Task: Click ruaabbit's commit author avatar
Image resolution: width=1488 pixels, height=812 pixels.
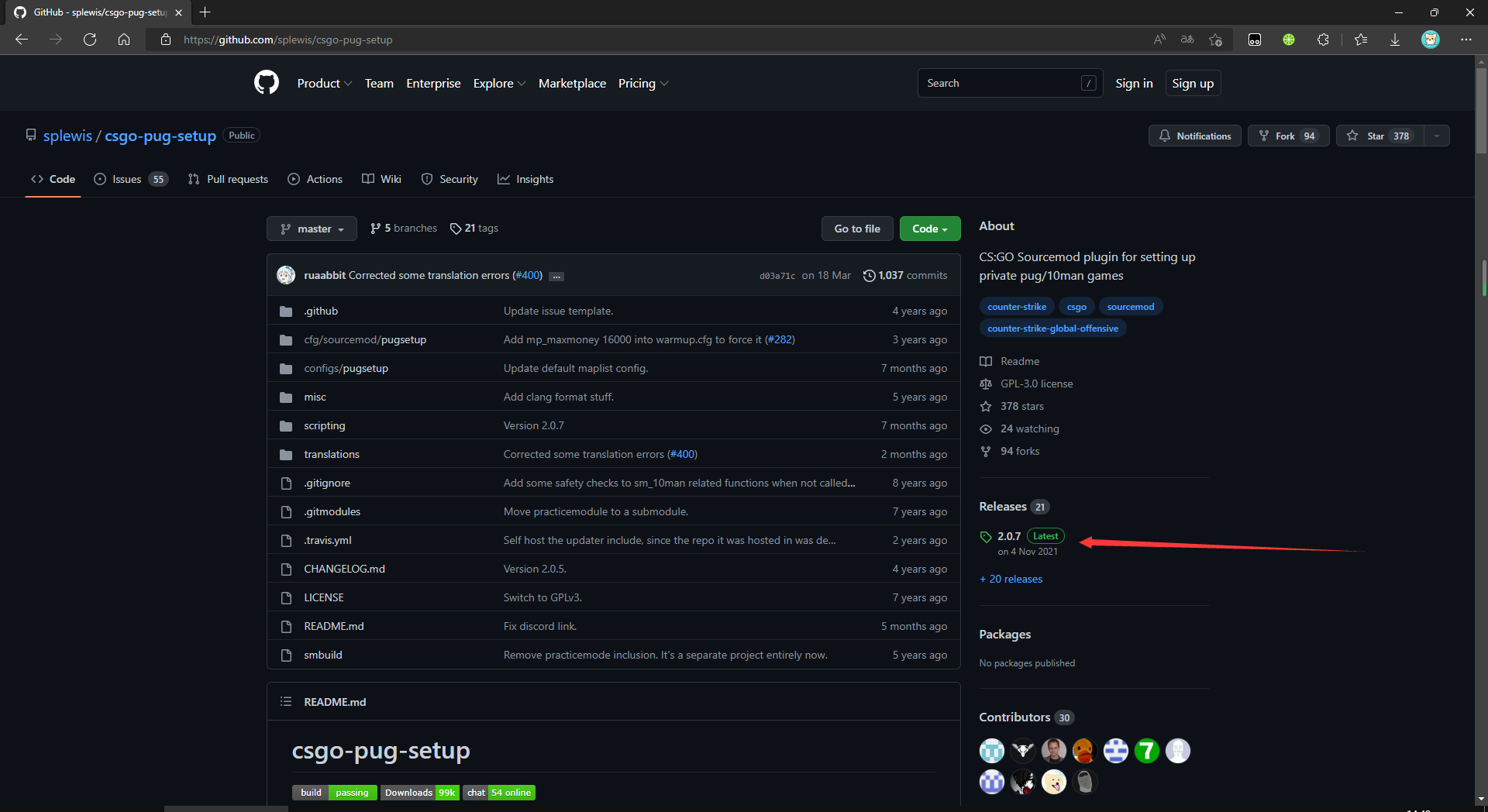Action: point(286,275)
